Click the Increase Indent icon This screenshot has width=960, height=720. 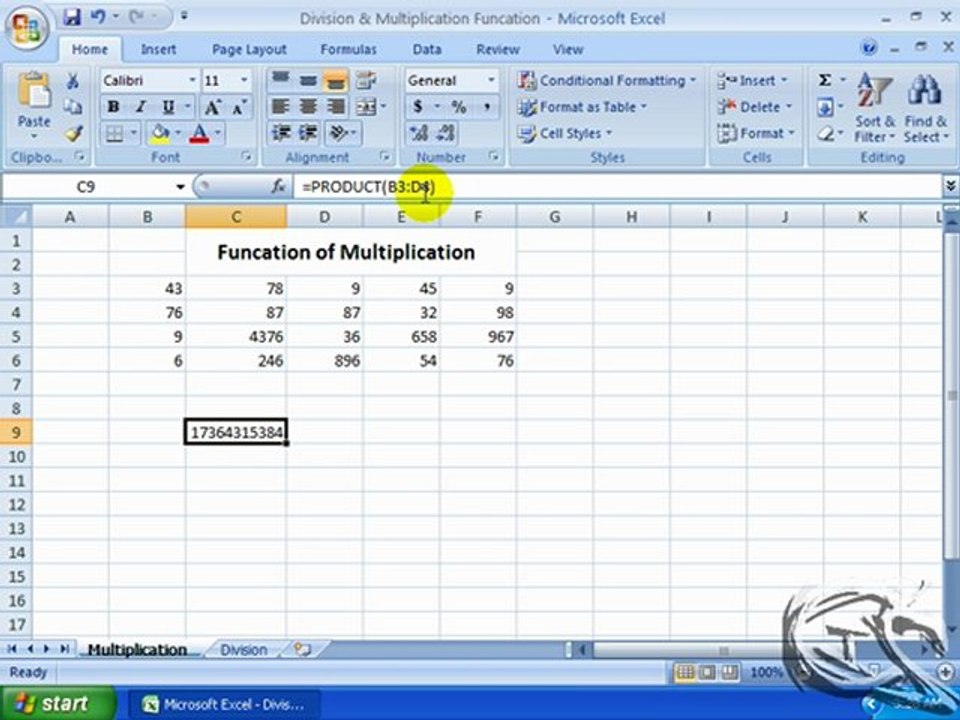tap(308, 133)
